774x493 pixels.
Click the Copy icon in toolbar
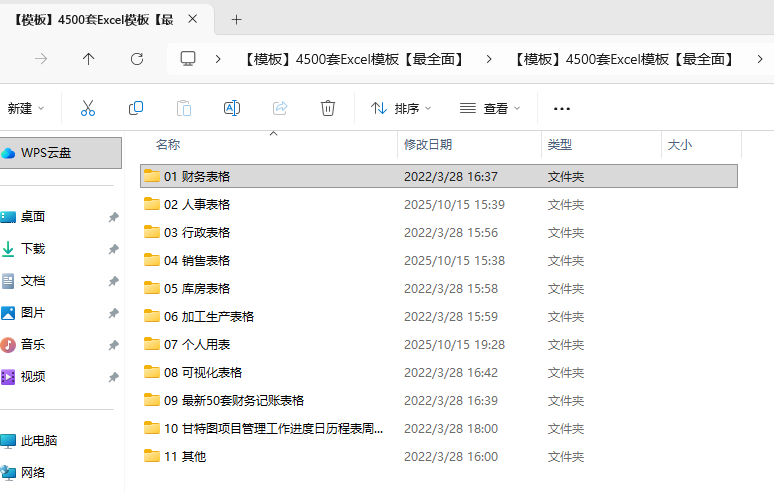(x=136, y=108)
